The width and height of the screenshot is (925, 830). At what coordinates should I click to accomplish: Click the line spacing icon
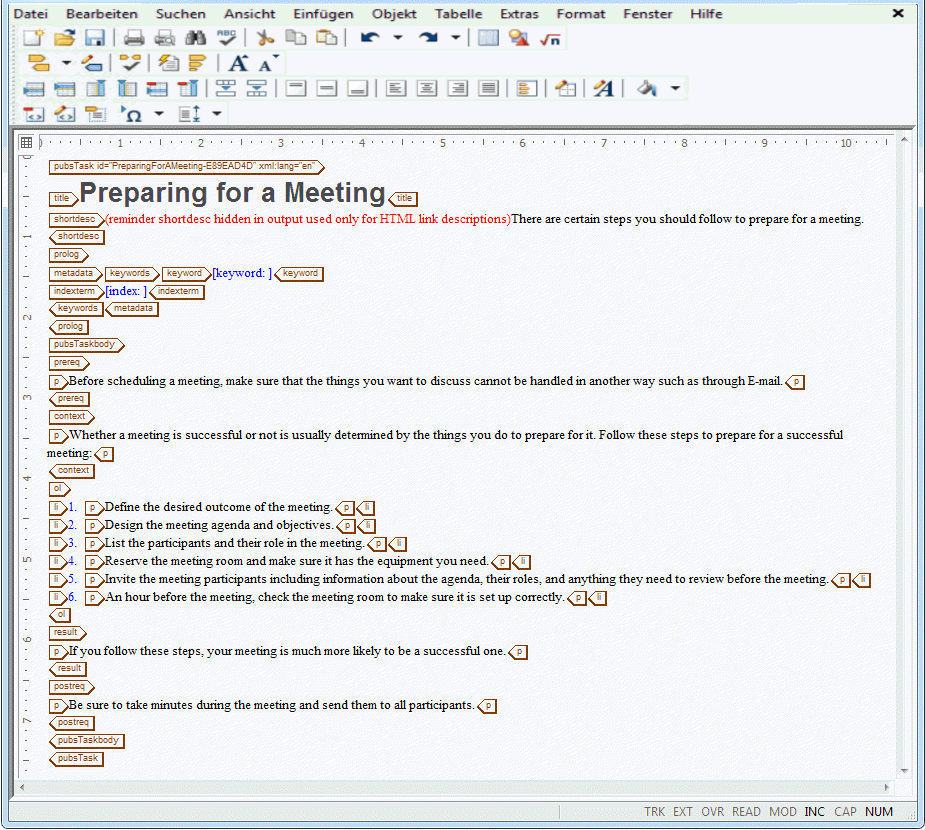point(190,113)
